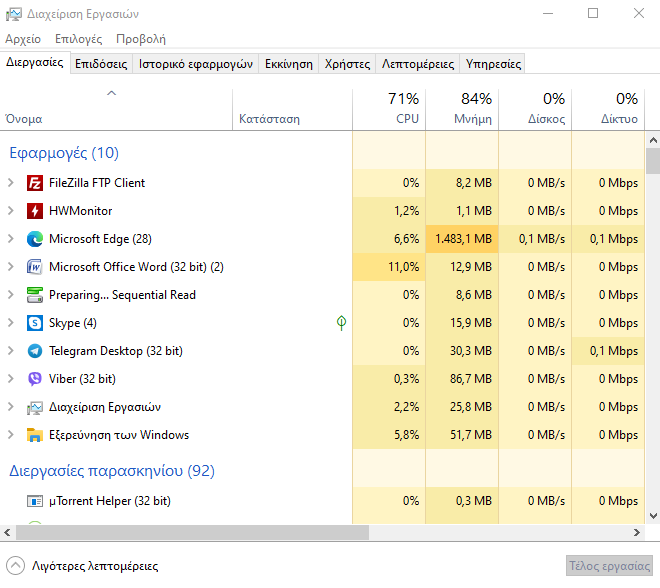Image resolution: width=660 pixels, height=588 pixels.
Task: Sort by the Δίκτυο column header
Action: pyautogui.click(x=608, y=109)
